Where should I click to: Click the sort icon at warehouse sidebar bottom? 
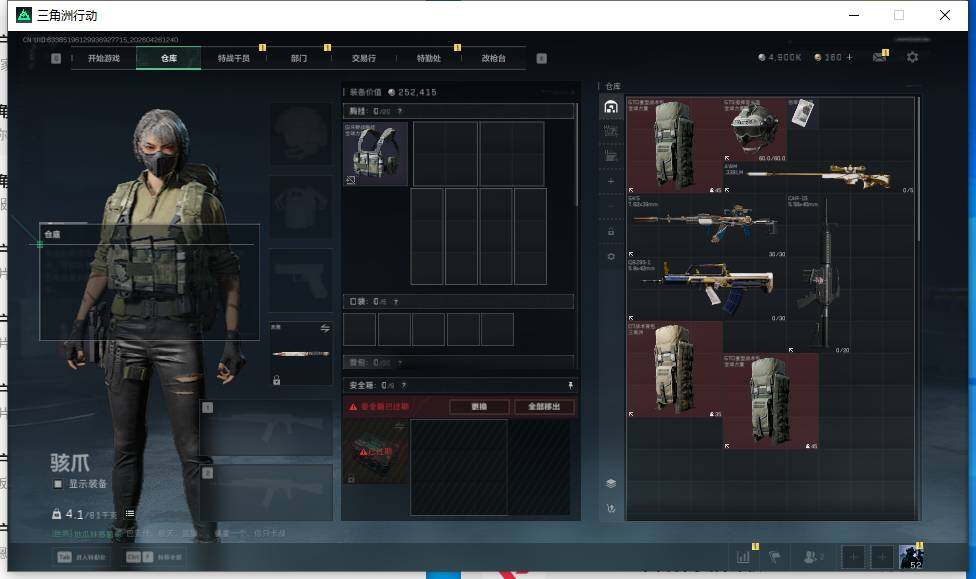point(611,509)
